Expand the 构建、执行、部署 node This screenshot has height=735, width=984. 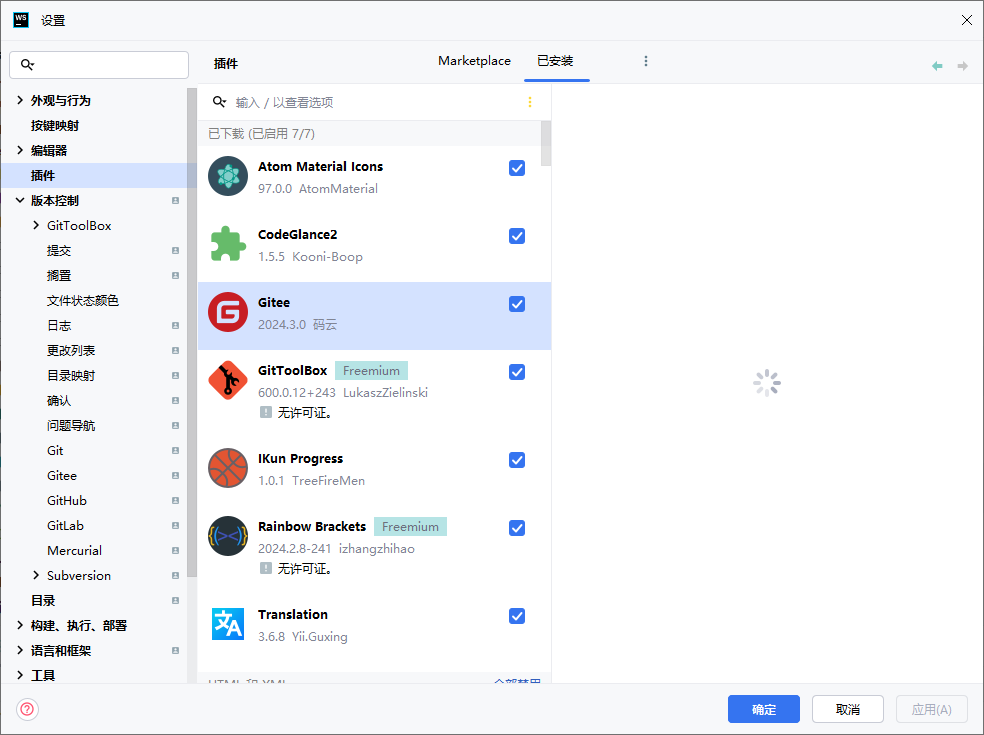point(20,625)
